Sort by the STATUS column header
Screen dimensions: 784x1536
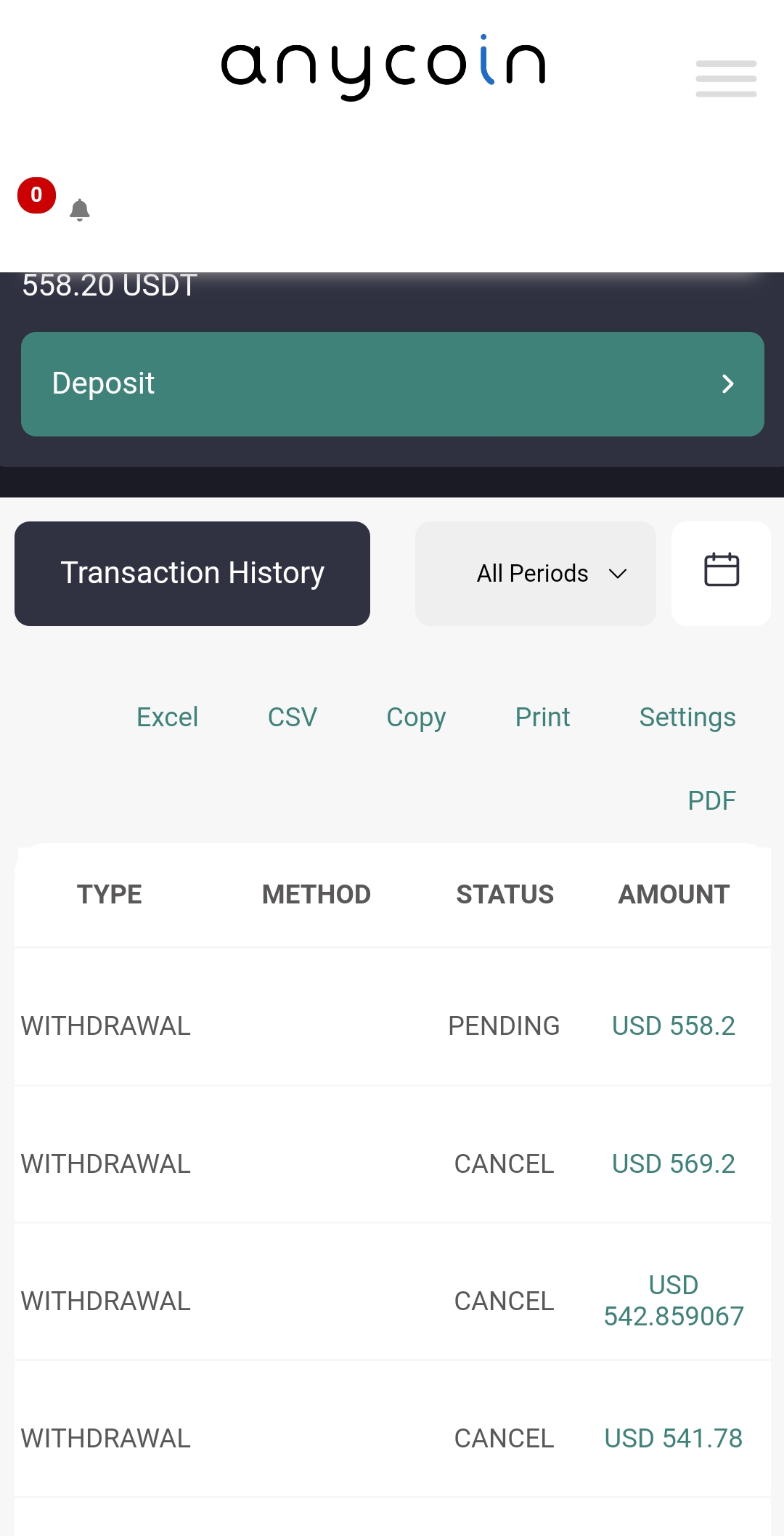505,895
